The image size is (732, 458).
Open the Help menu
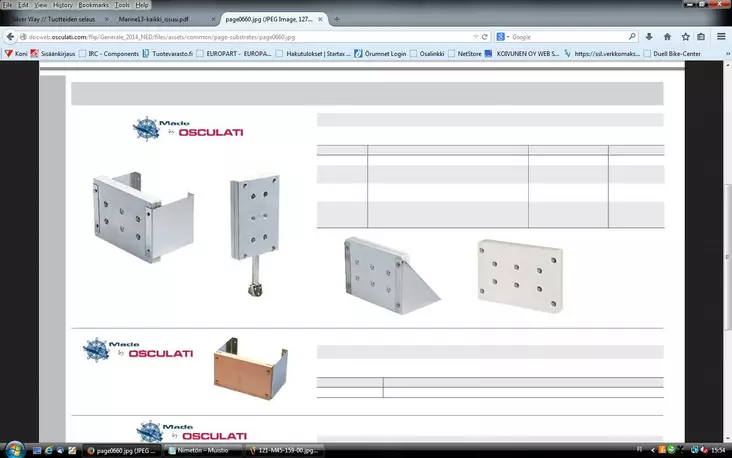click(142, 5)
